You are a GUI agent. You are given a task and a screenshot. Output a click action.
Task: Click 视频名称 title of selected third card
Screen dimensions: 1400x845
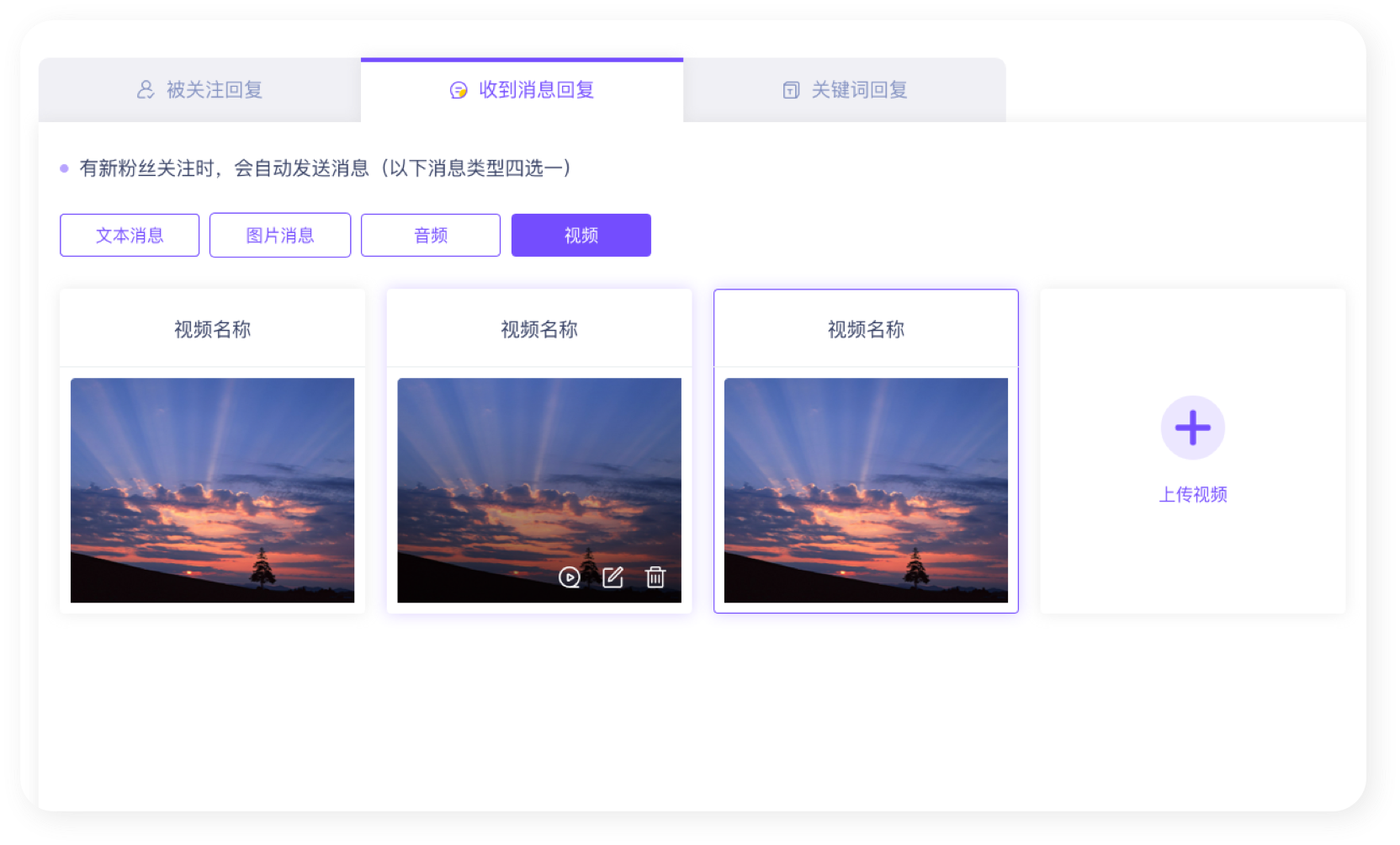pos(866,329)
